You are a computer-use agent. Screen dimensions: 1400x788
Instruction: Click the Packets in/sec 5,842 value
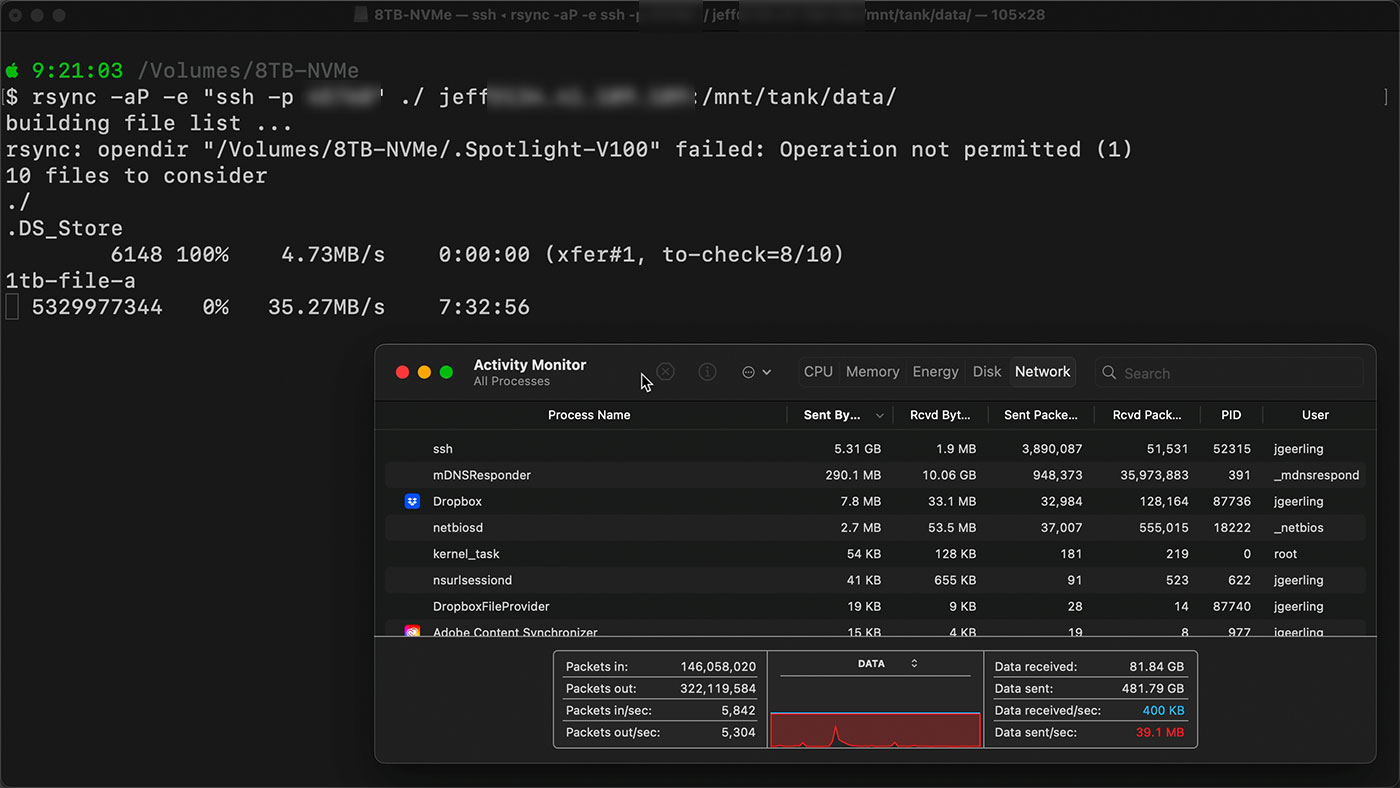click(738, 710)
